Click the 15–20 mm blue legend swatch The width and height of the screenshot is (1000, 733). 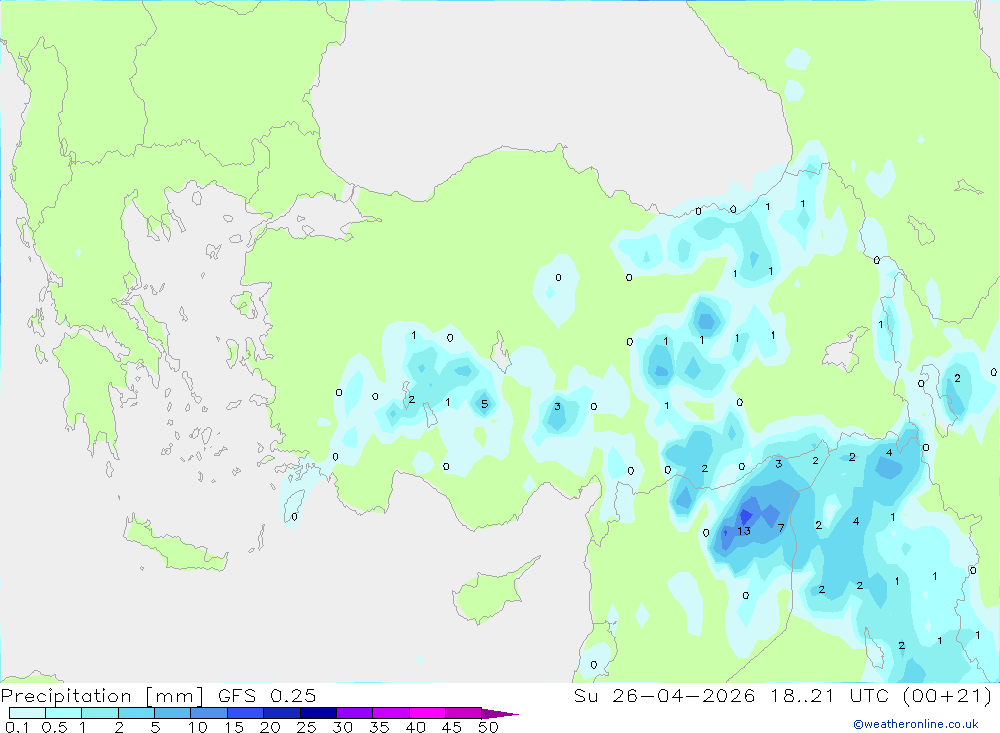click(x=246, y=713)
